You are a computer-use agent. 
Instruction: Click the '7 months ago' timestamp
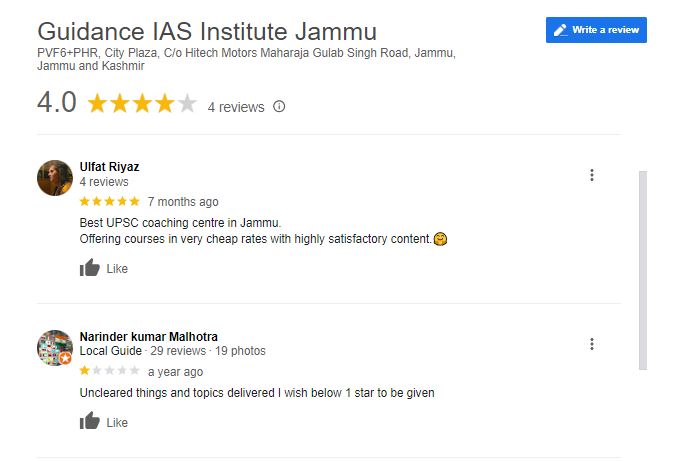coord(183,202)
